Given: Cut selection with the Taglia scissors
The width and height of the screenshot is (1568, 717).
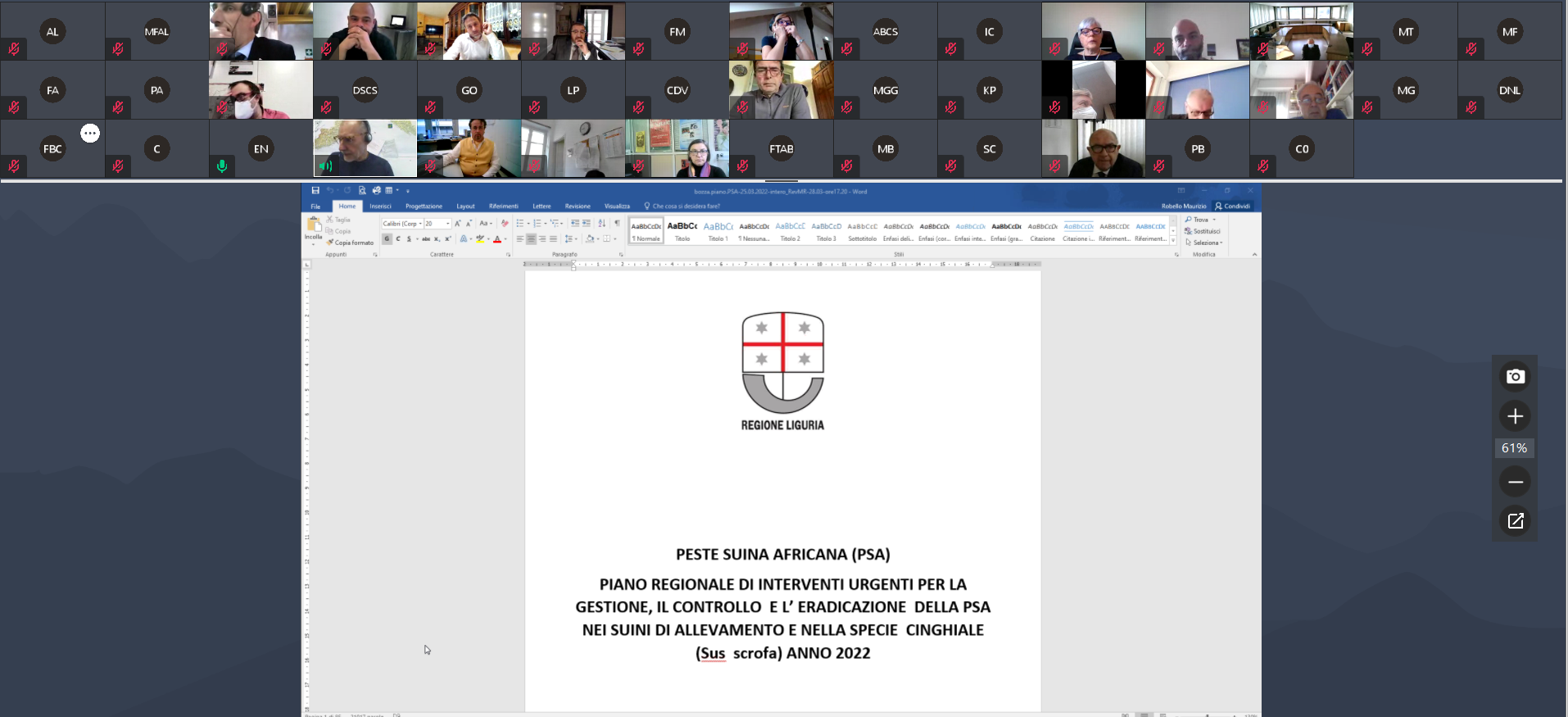Looking at the screenshot, I should (x=338, y=220).
